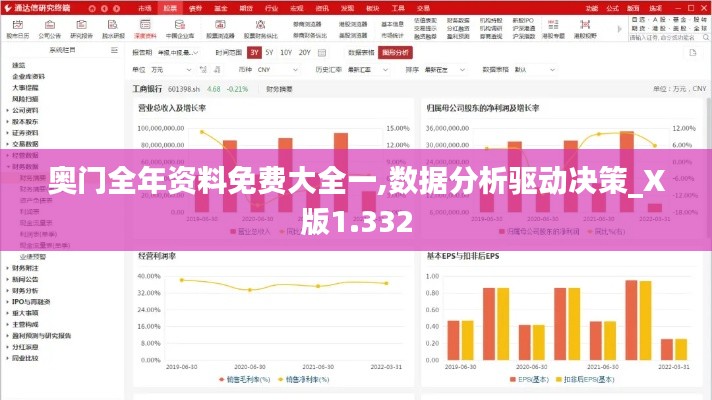Open the 股票 menu tab

coord(170,8)
